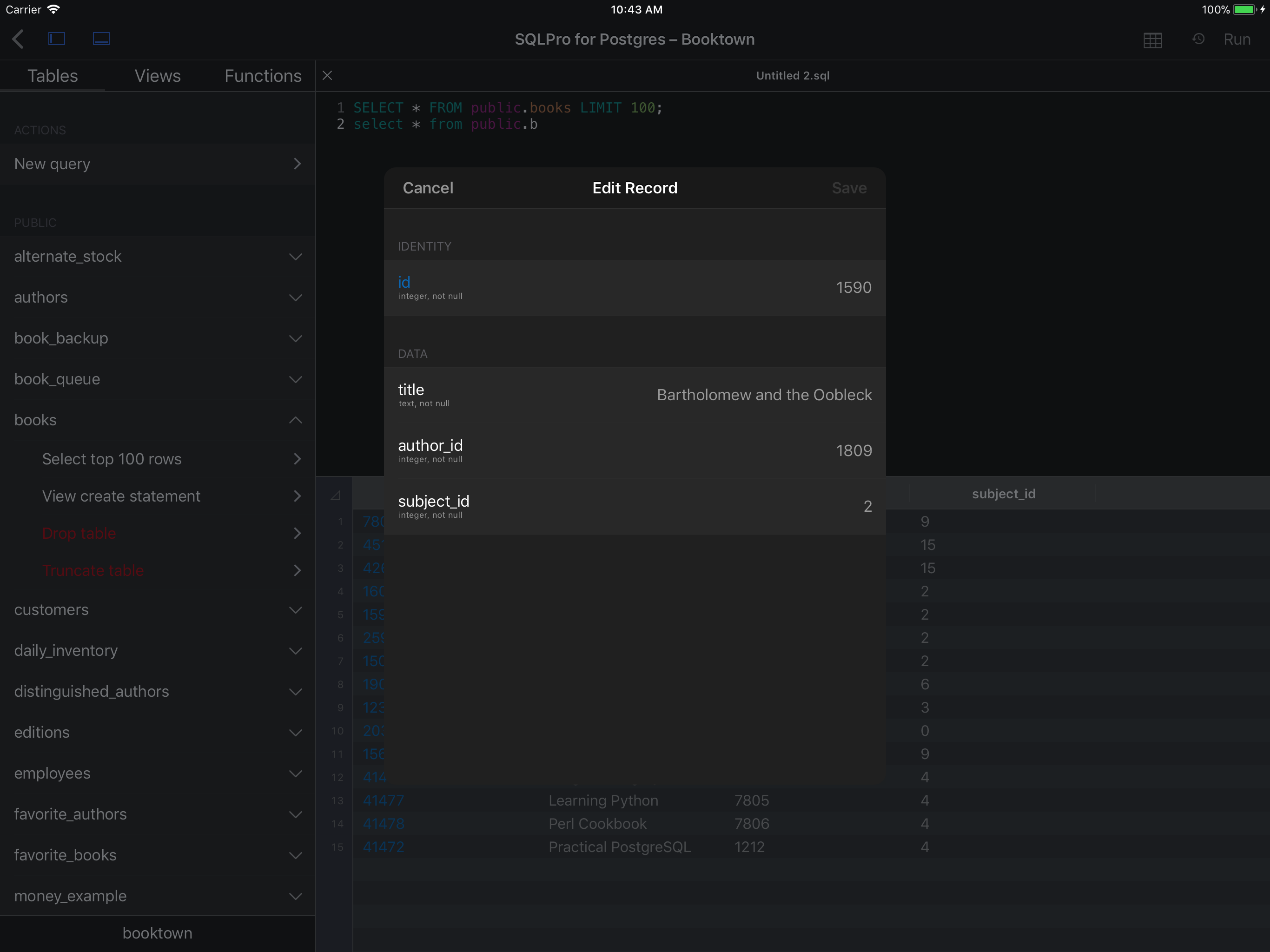Edit the title field value
The width and height of the screenshot is (1270, 952).
coord(764,395)
